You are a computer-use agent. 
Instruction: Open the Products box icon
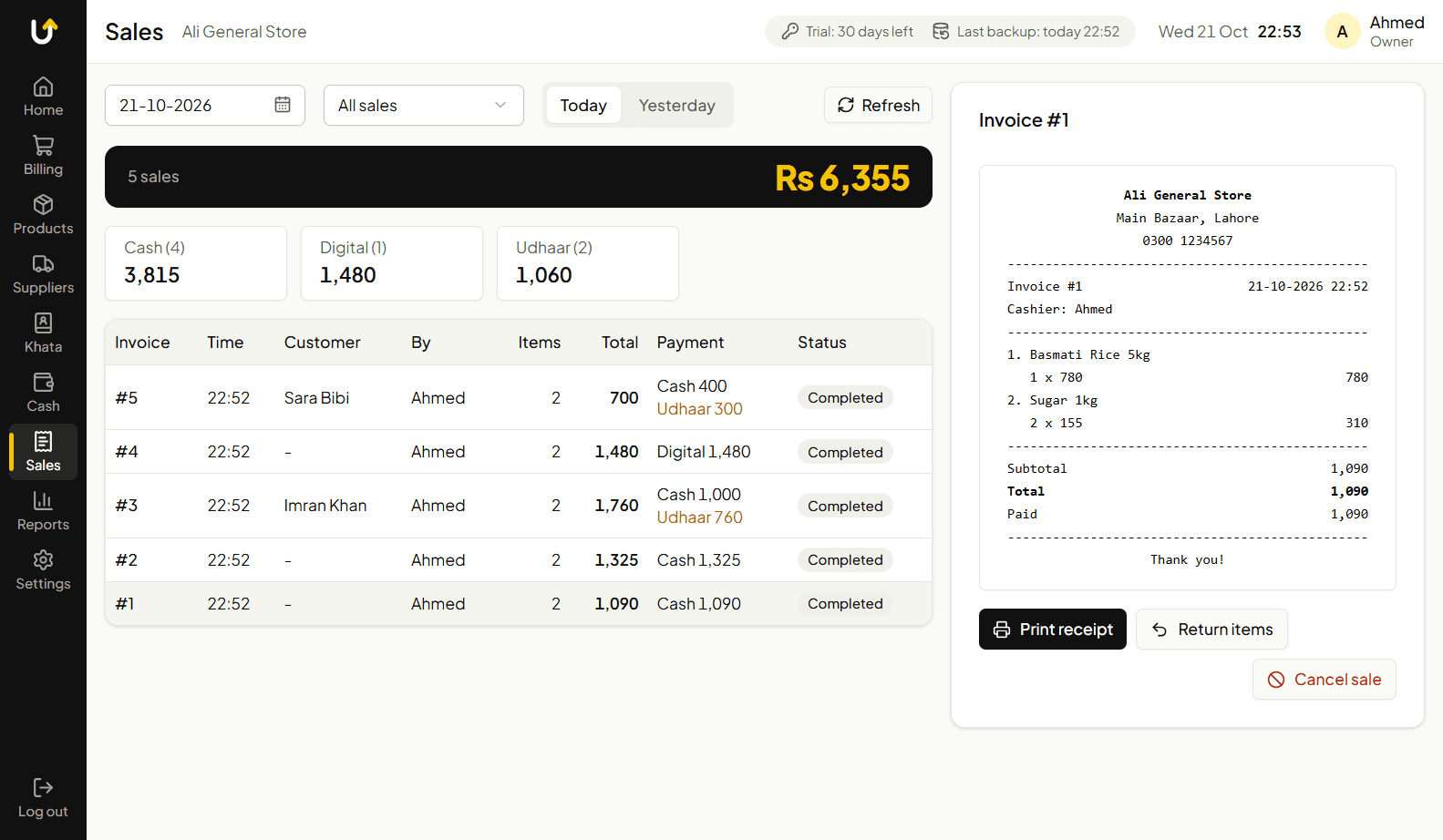click(43, 215)
